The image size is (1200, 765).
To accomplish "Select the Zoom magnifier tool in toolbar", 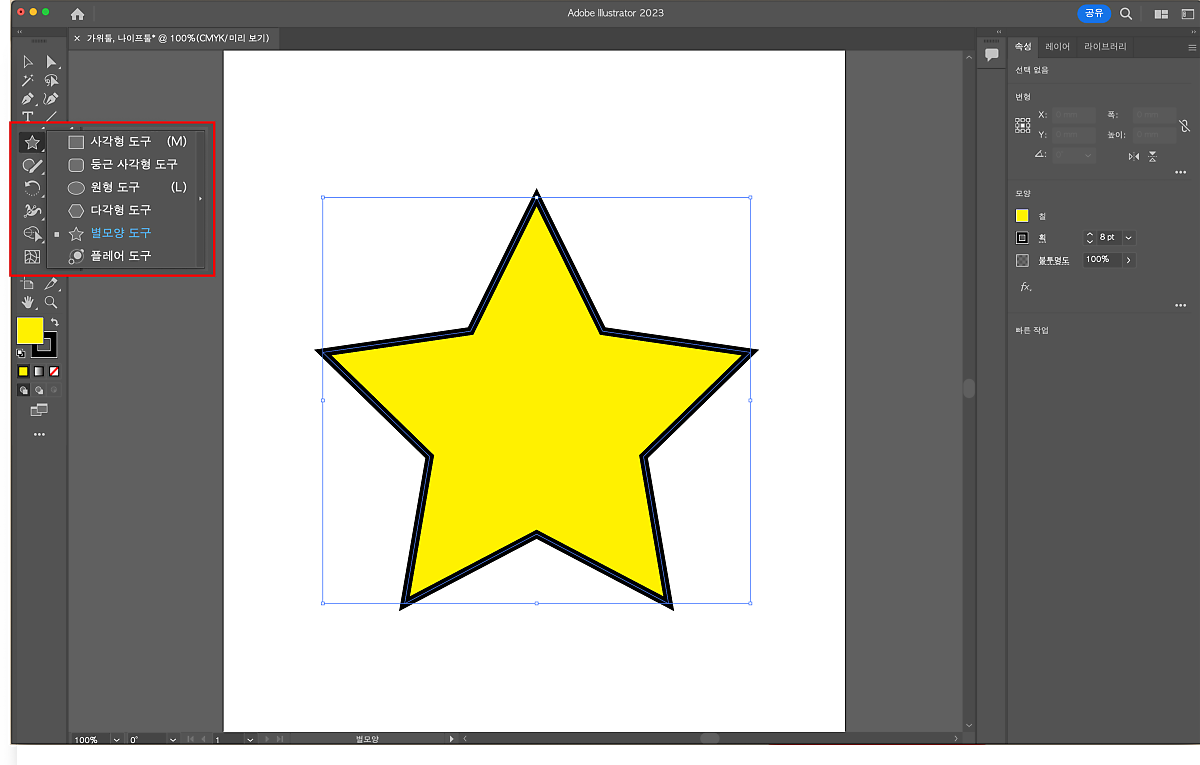I will 51,302.
